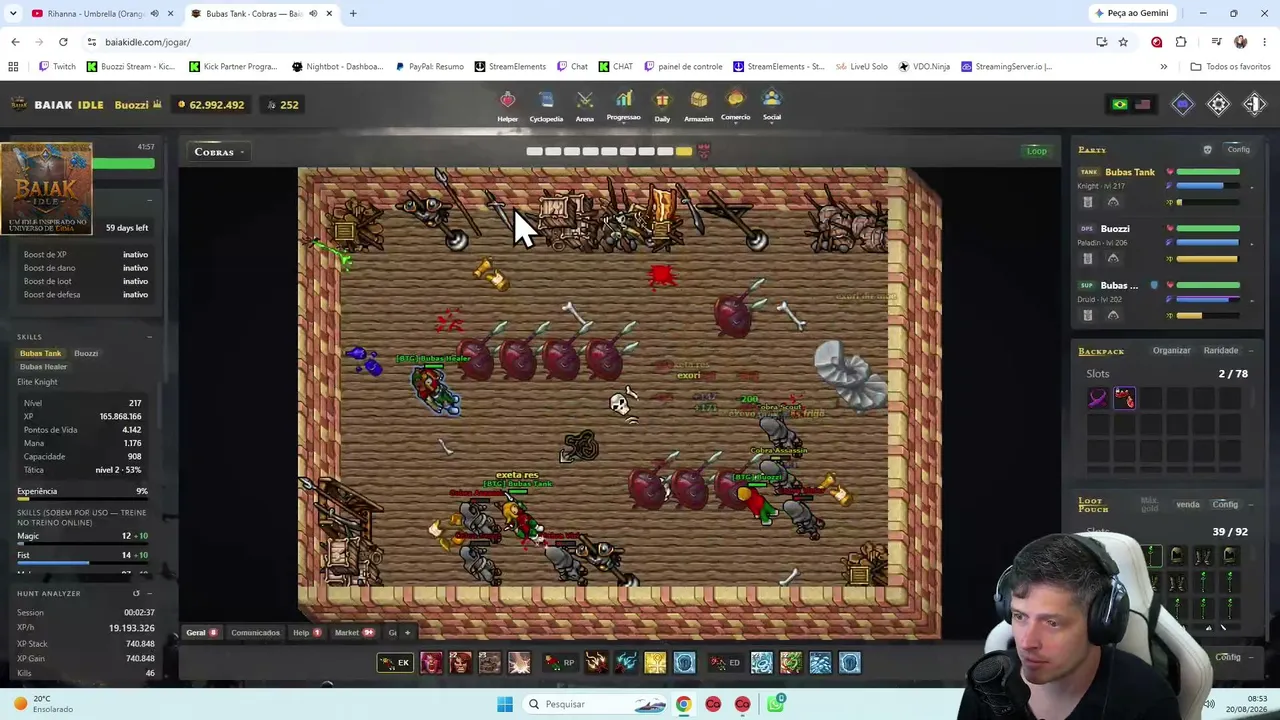Click the last ED shield skill icon
This screenshot has height=720, width=1280.
(x=849, y=662)
